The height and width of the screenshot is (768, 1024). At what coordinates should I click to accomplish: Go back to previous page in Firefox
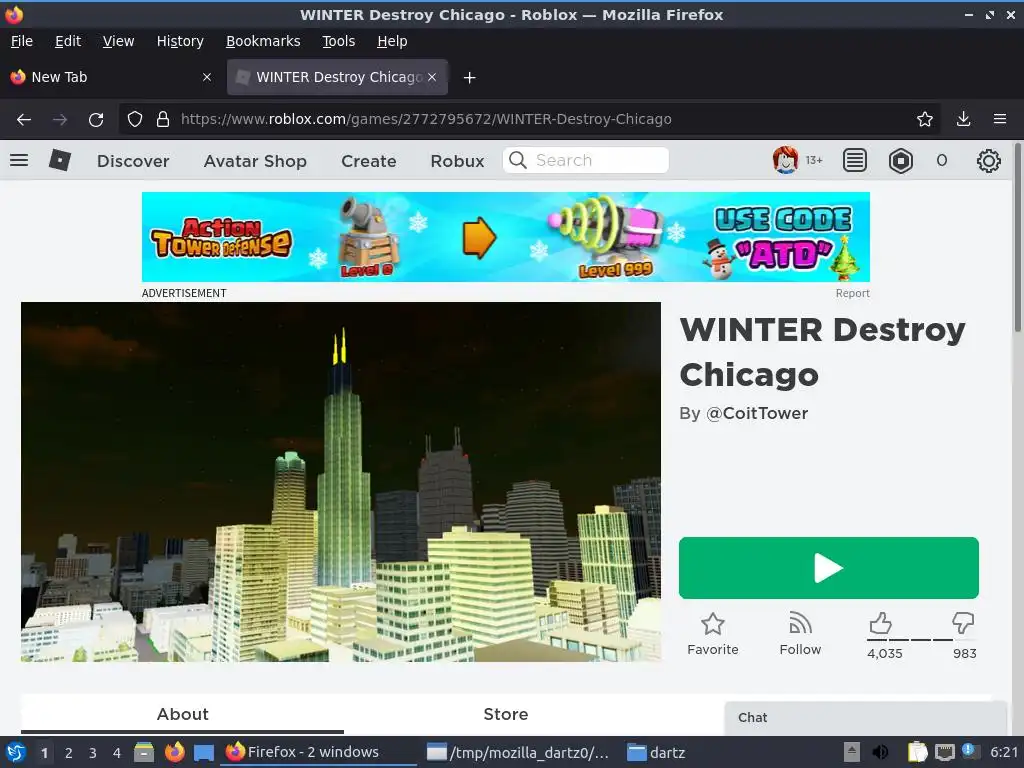24,120
